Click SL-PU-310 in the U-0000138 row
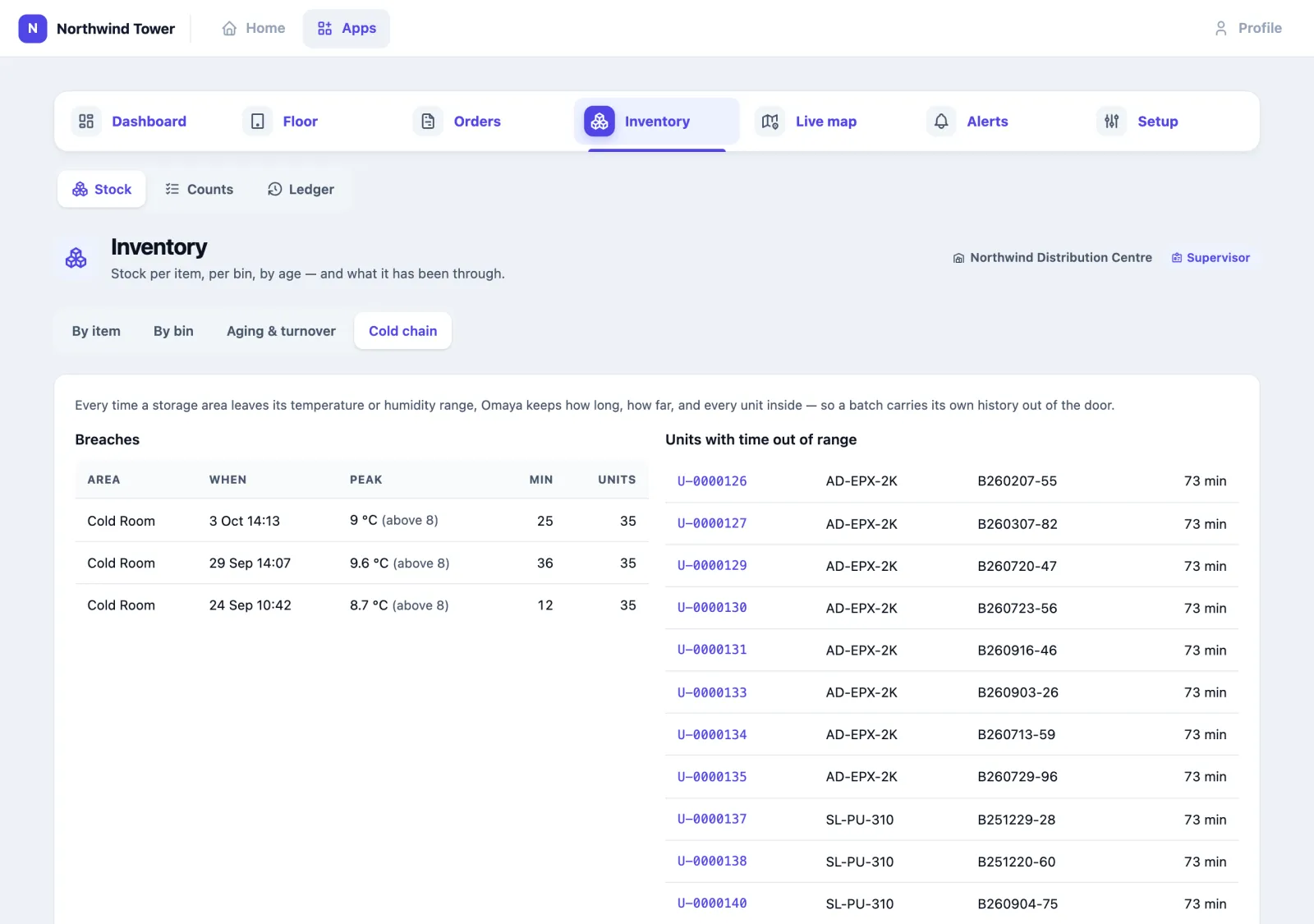The image size is (1314, 924). [x=860, y=862]
